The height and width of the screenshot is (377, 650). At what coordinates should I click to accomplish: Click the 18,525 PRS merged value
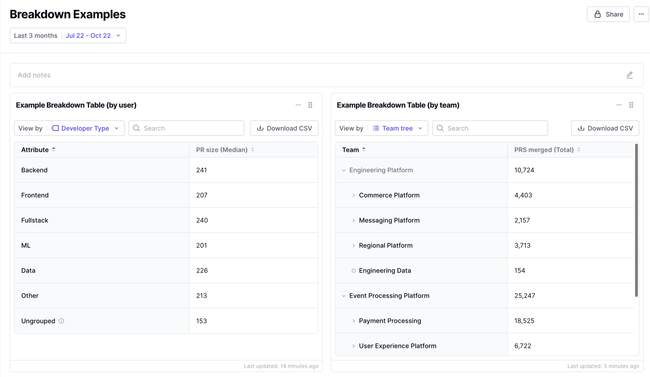click(524, 321)
